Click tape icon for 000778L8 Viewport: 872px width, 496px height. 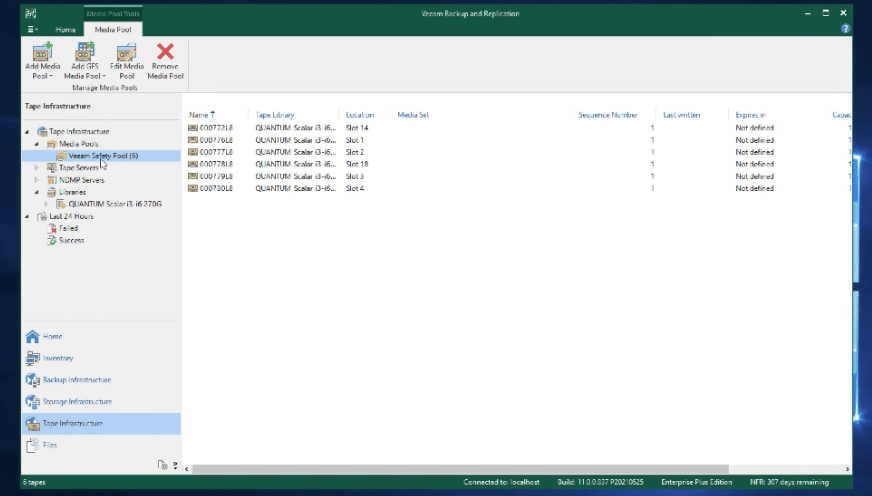pyautogui.click(x=193, y=164)
